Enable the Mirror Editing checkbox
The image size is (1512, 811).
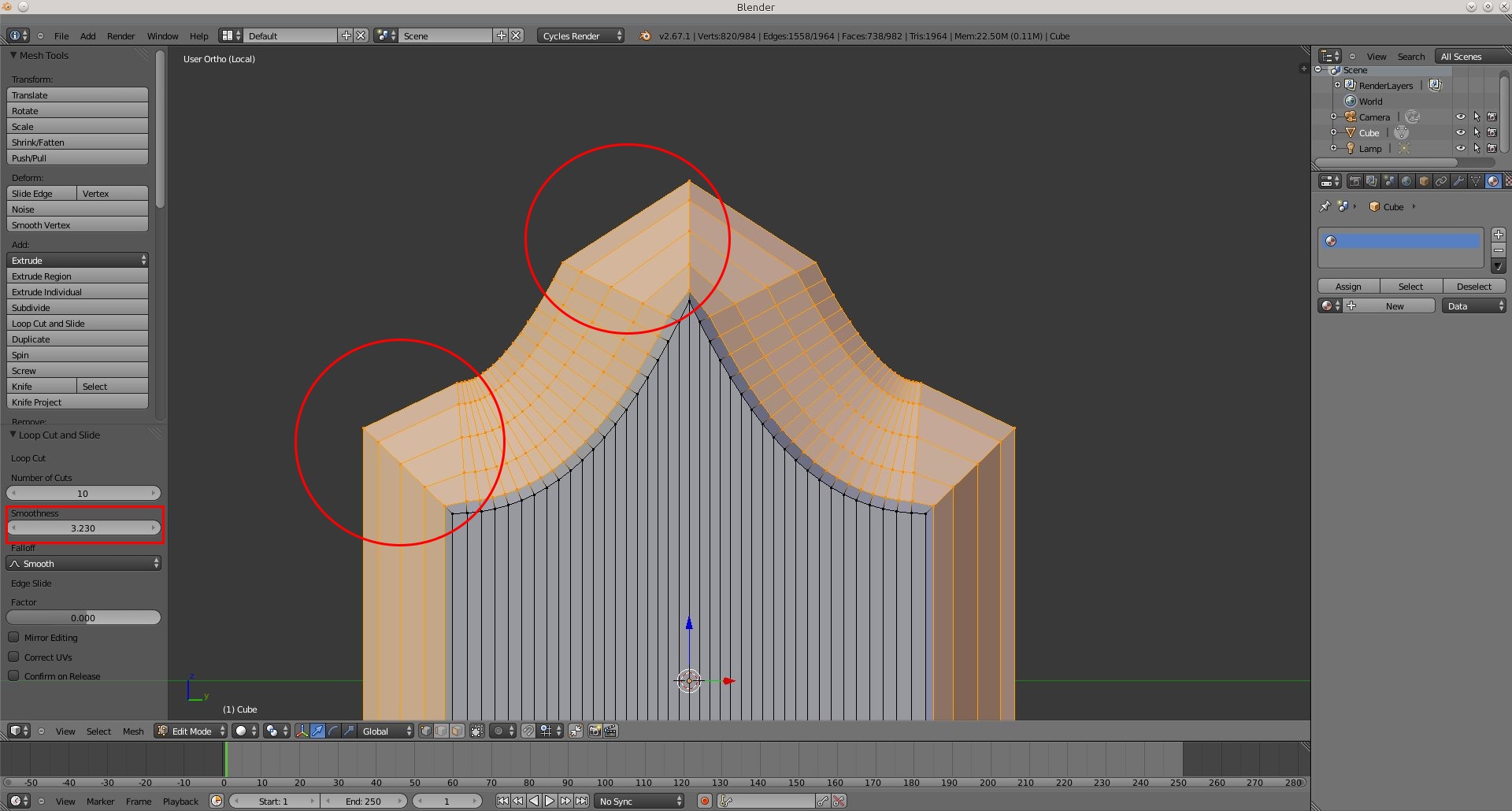click(13, 637)
